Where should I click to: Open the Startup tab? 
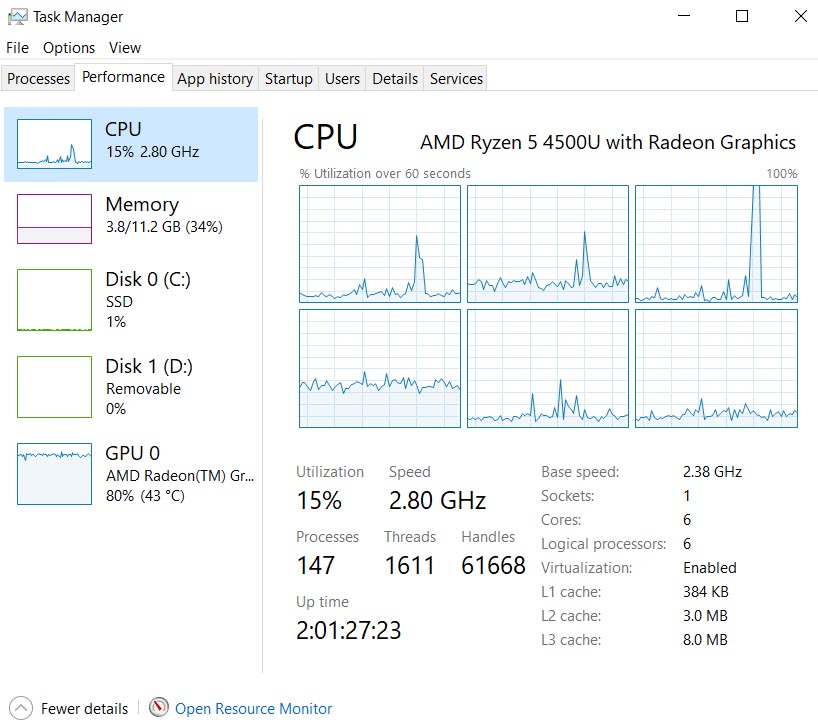pos(288,78)
